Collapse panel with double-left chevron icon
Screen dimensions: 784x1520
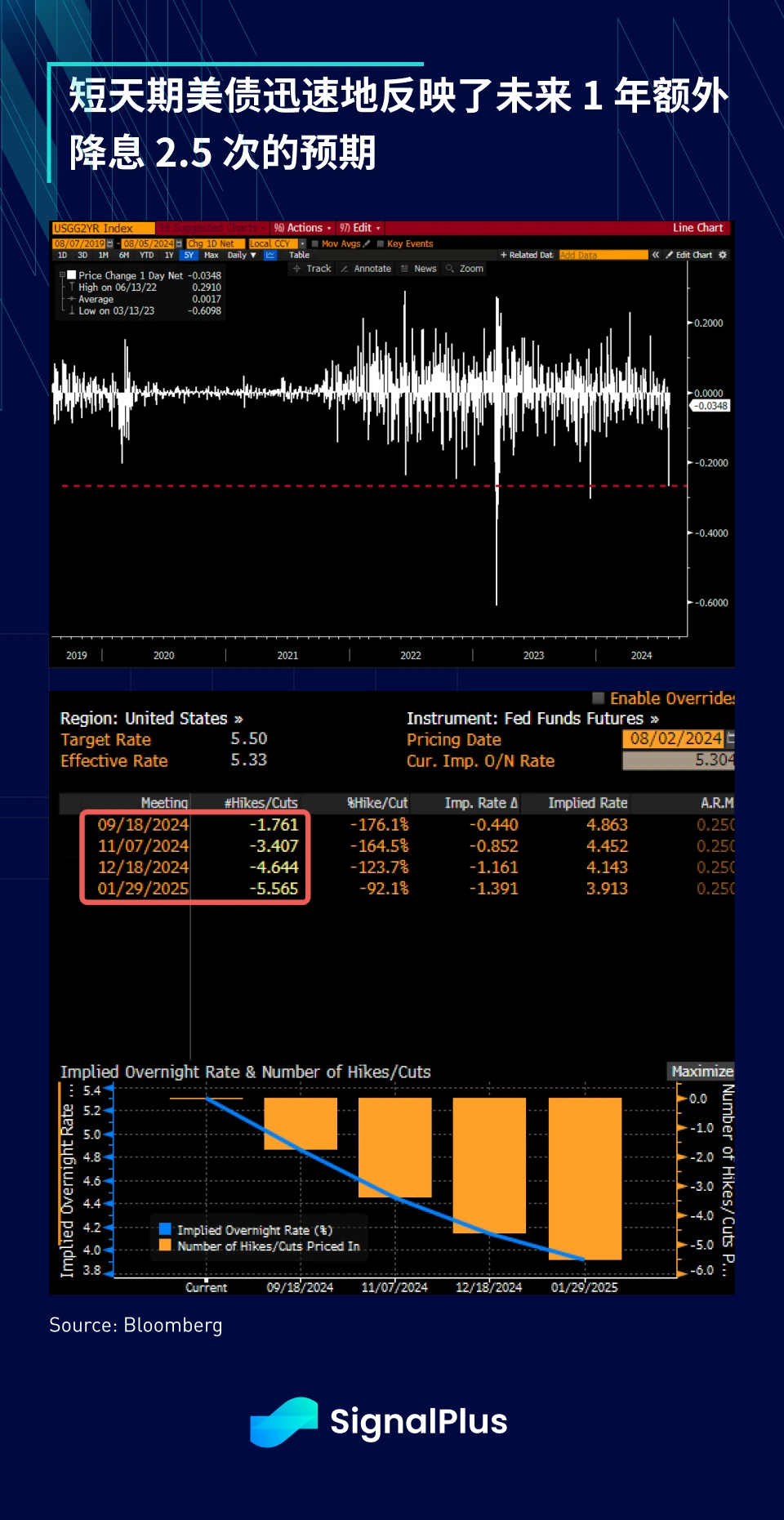click(655, 255)
